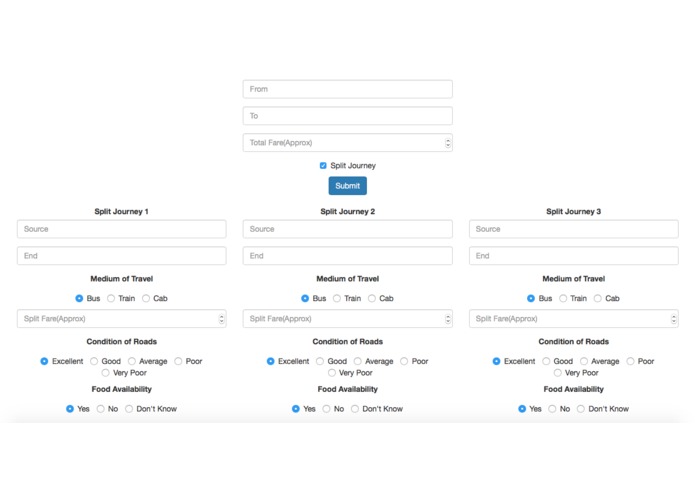Choose Excellent roads in Split Journey 3
Image resolution: width=695 pixels, height=494 pixels.
496,362
